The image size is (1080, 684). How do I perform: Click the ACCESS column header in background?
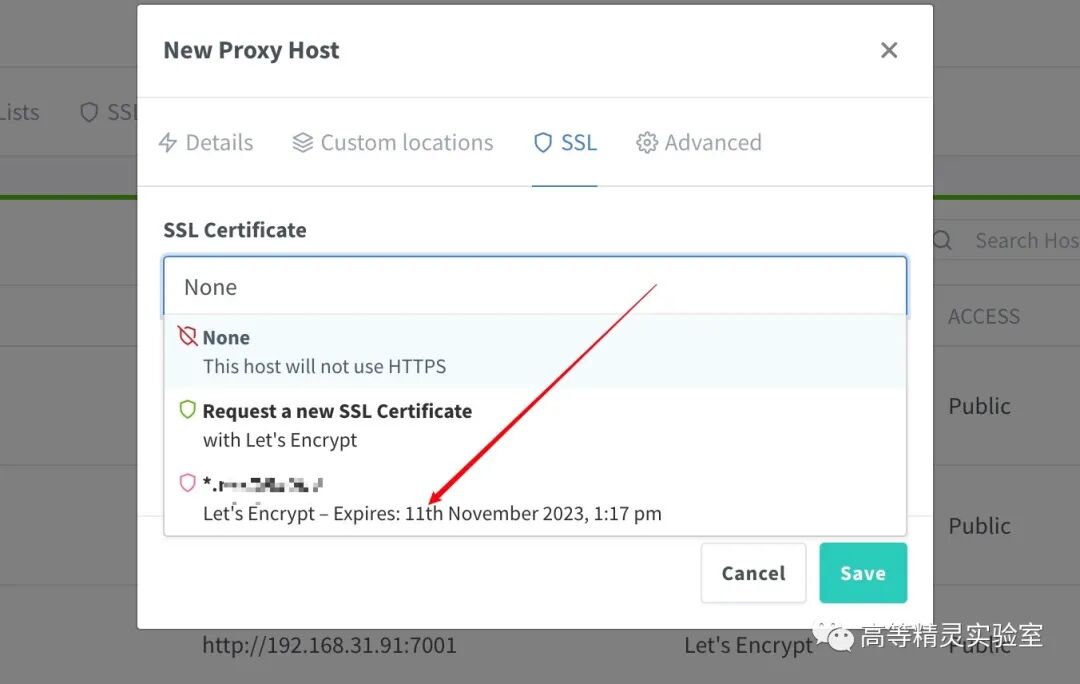(984, 316)
